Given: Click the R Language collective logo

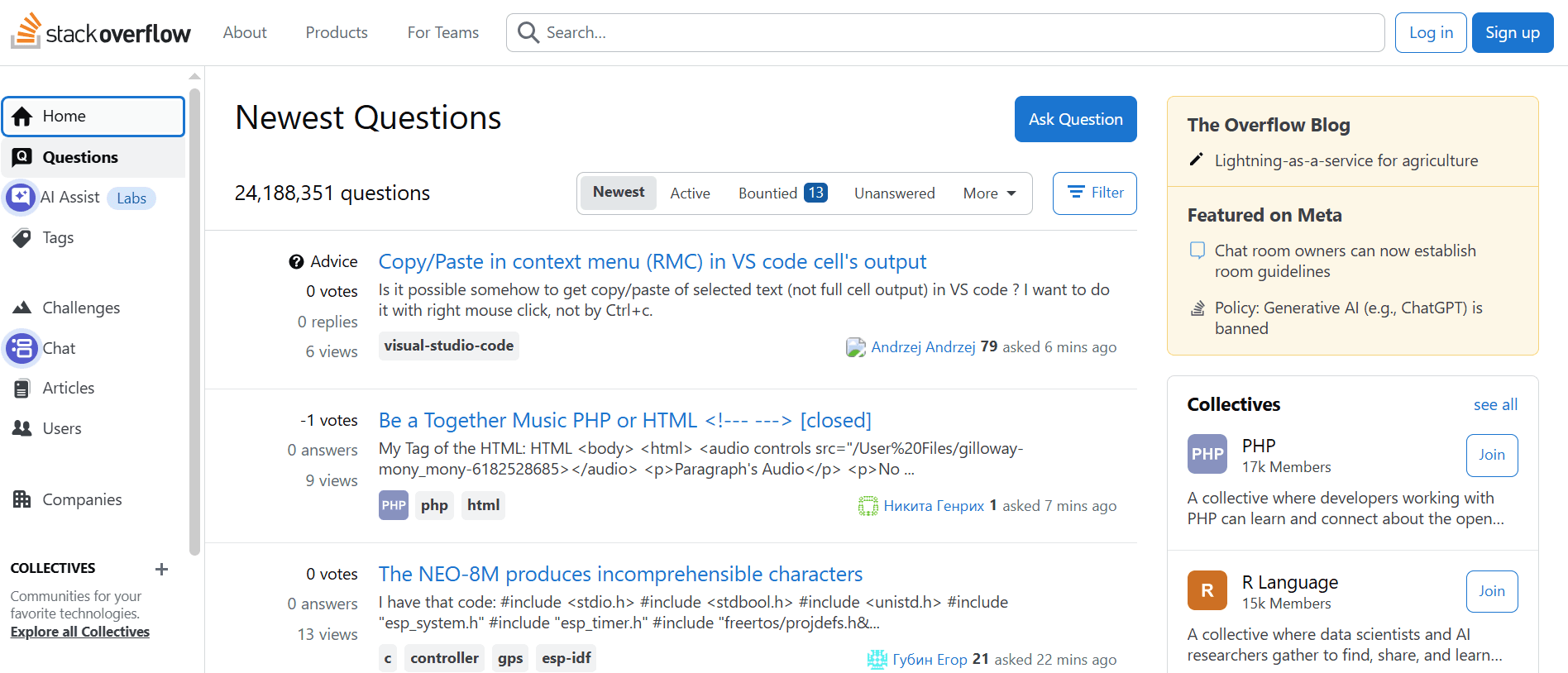Looking at the screenshot, I should point(1207,590).
